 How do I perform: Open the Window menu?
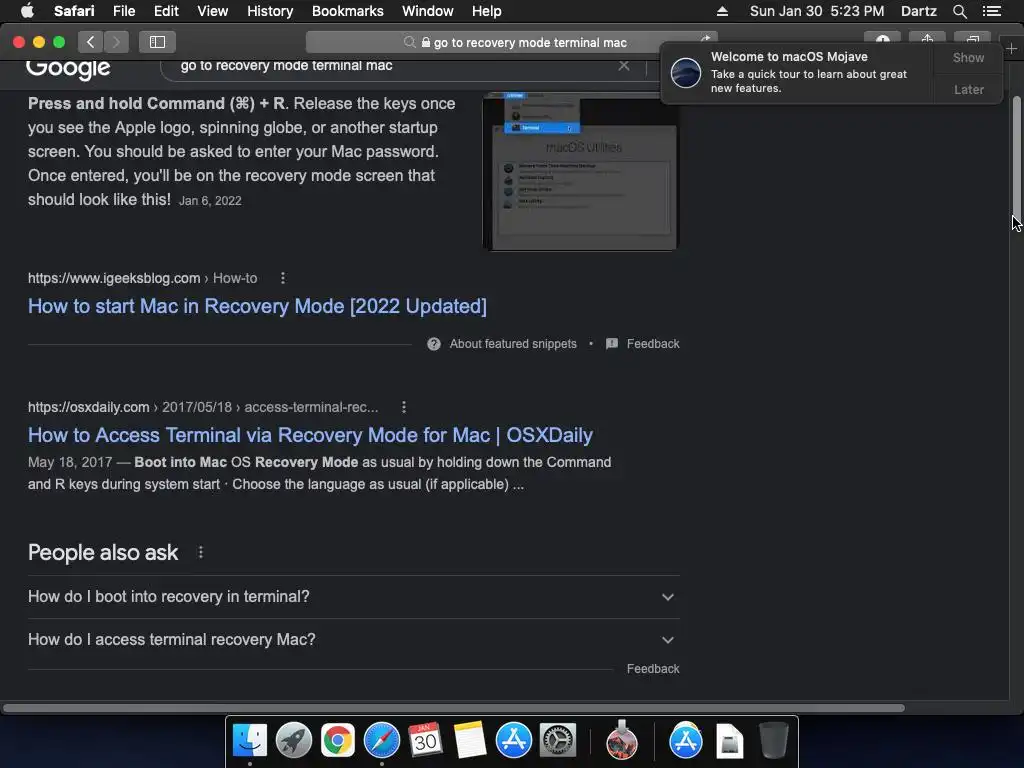pos(427,11)
